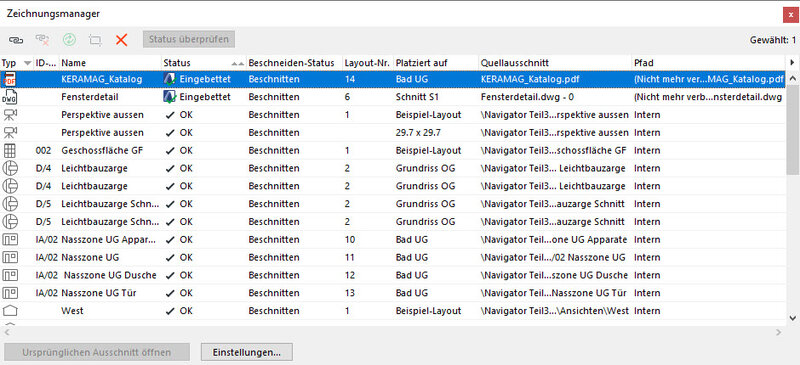This screenshot has height=365, width=800.
Task: Select Nasszone UG Apparate row name
Action: (109, 239)
